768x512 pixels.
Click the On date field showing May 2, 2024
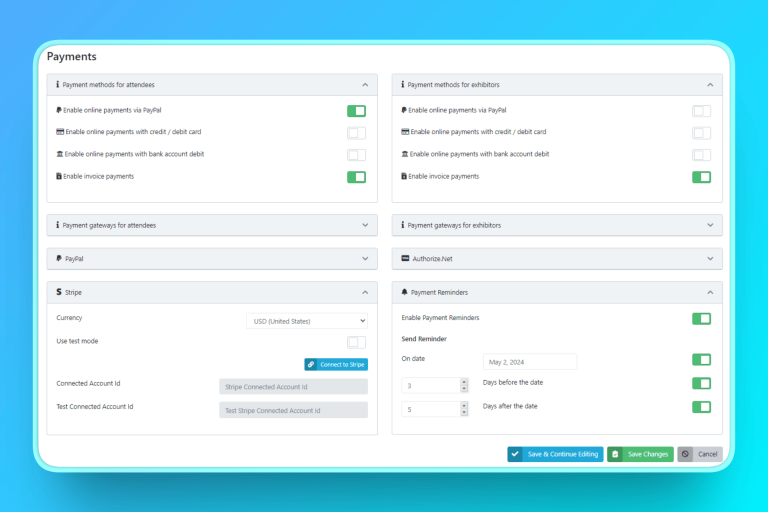[x=530, y=362]
